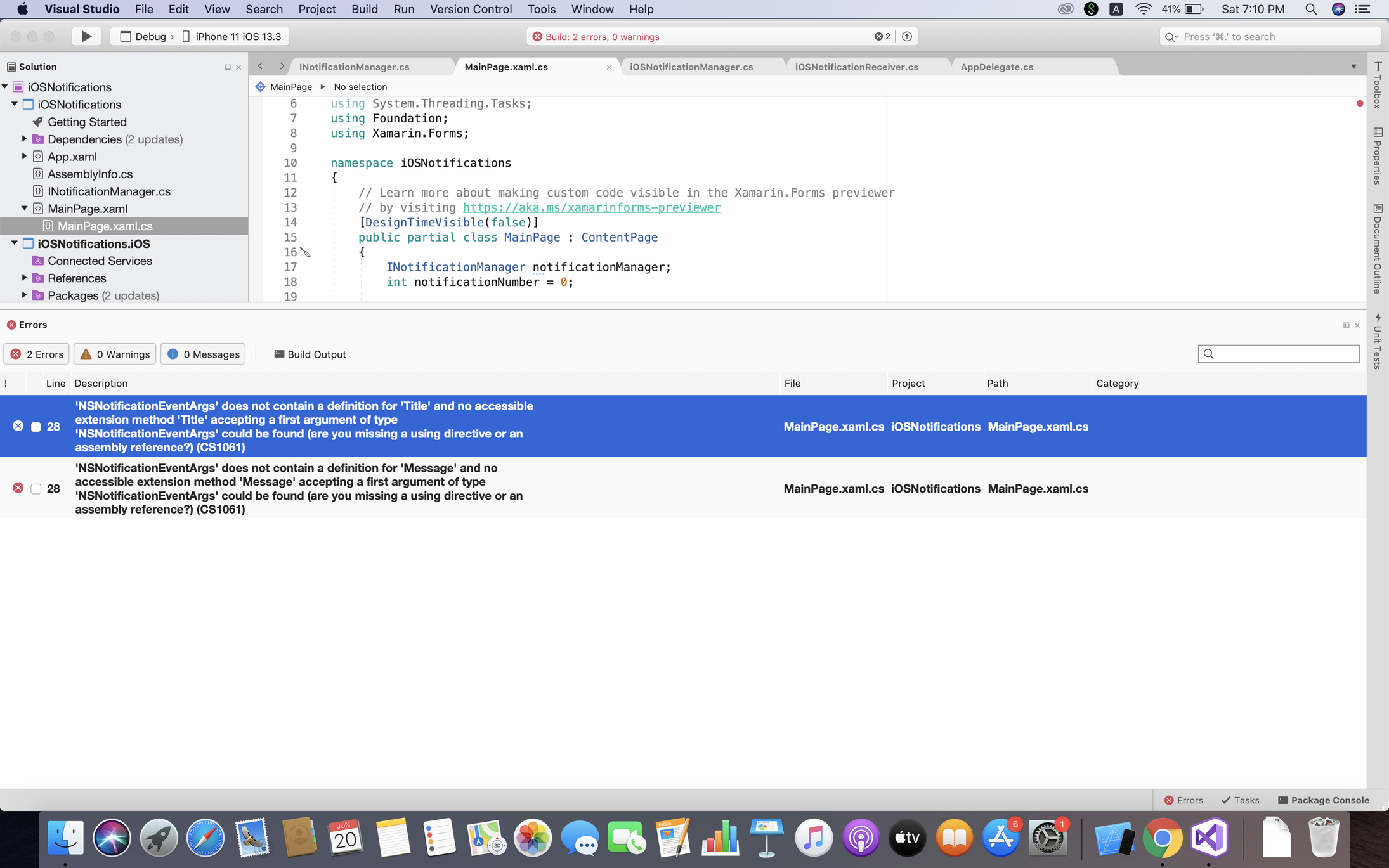Auto-hide the Errors pad
The height and width of the screenshot is (868, 1389).
[1346, 325]
